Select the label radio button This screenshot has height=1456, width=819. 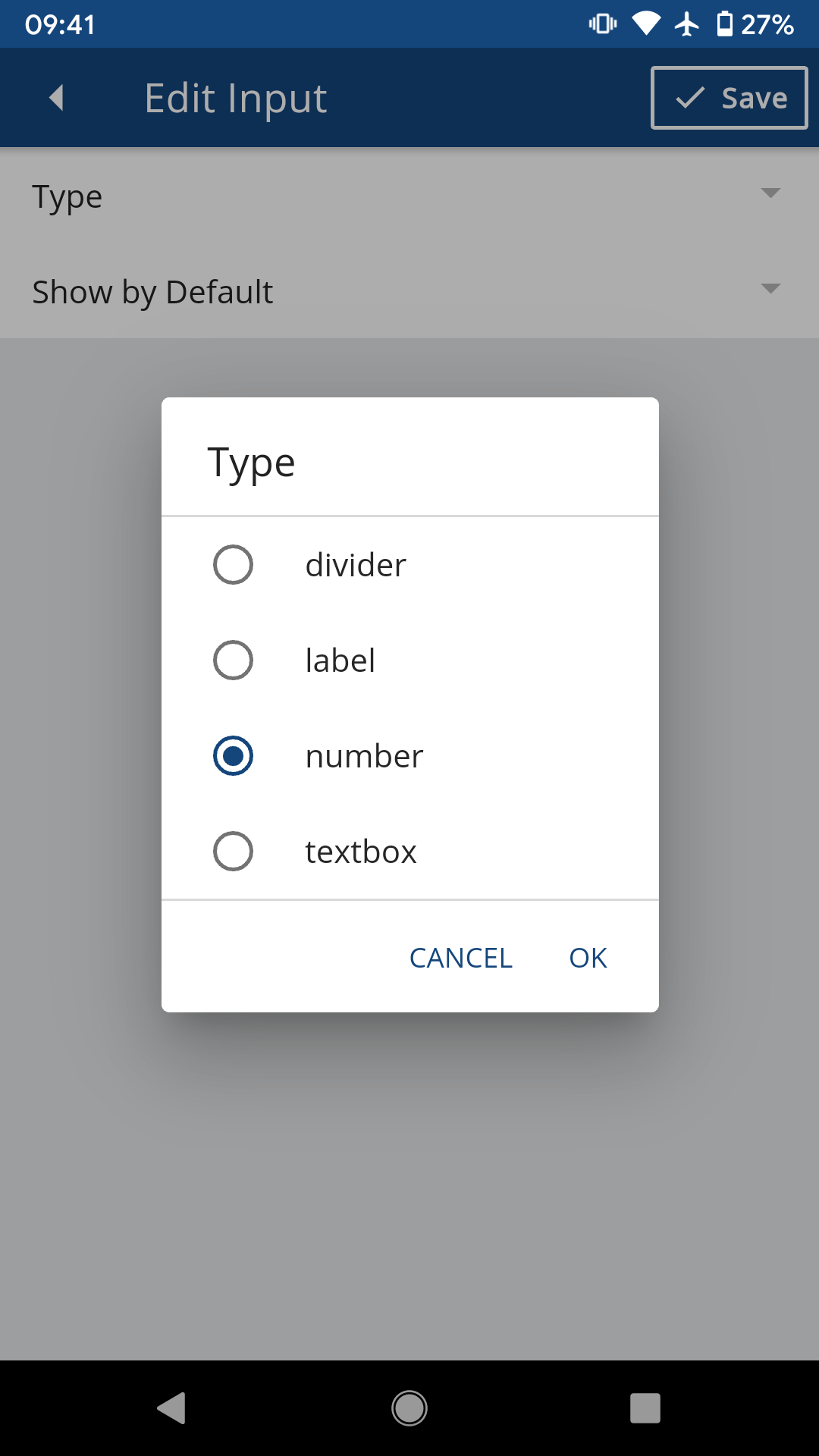[x=233, y=661]
